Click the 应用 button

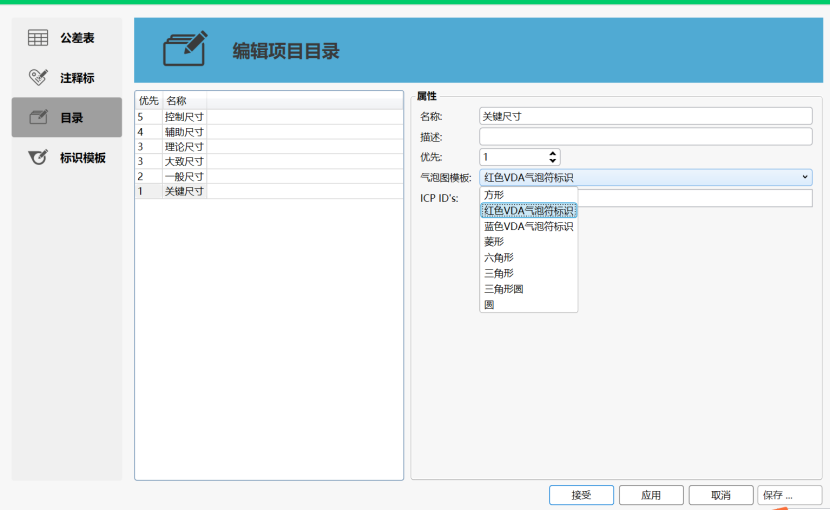click(651, 495)
